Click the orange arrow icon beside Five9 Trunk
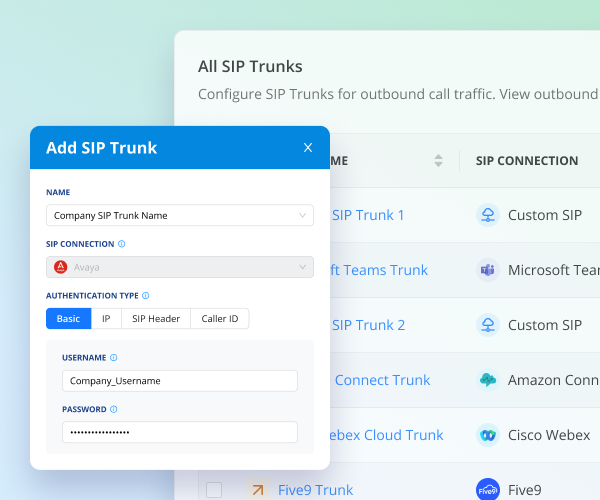The image size is (600, 500). pos(258,490)
